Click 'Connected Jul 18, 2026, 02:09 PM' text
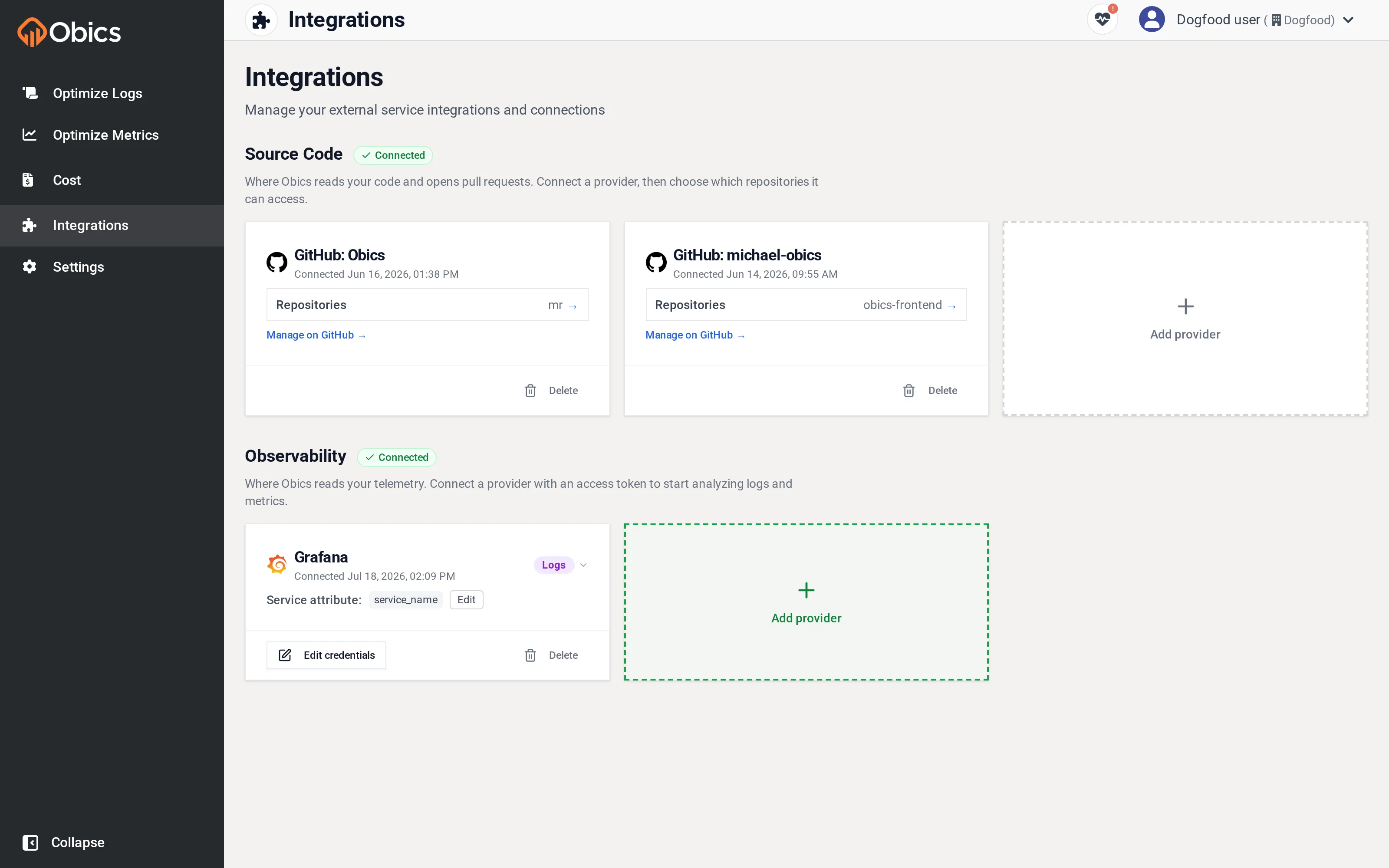This screenshot has height=868, width=1389. 375,576
